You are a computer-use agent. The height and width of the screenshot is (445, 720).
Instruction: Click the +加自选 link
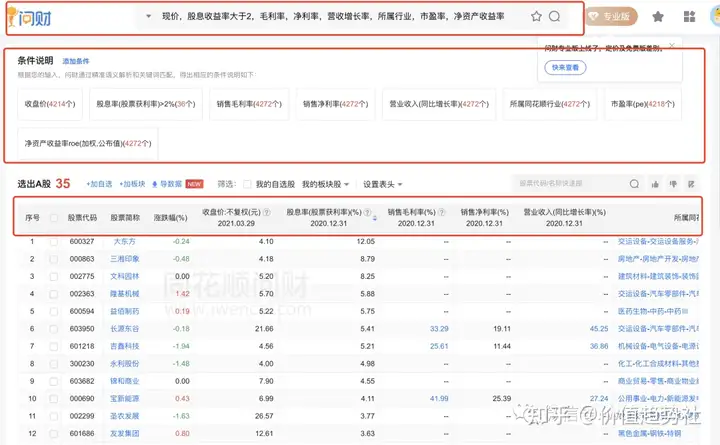click(99, 184)
